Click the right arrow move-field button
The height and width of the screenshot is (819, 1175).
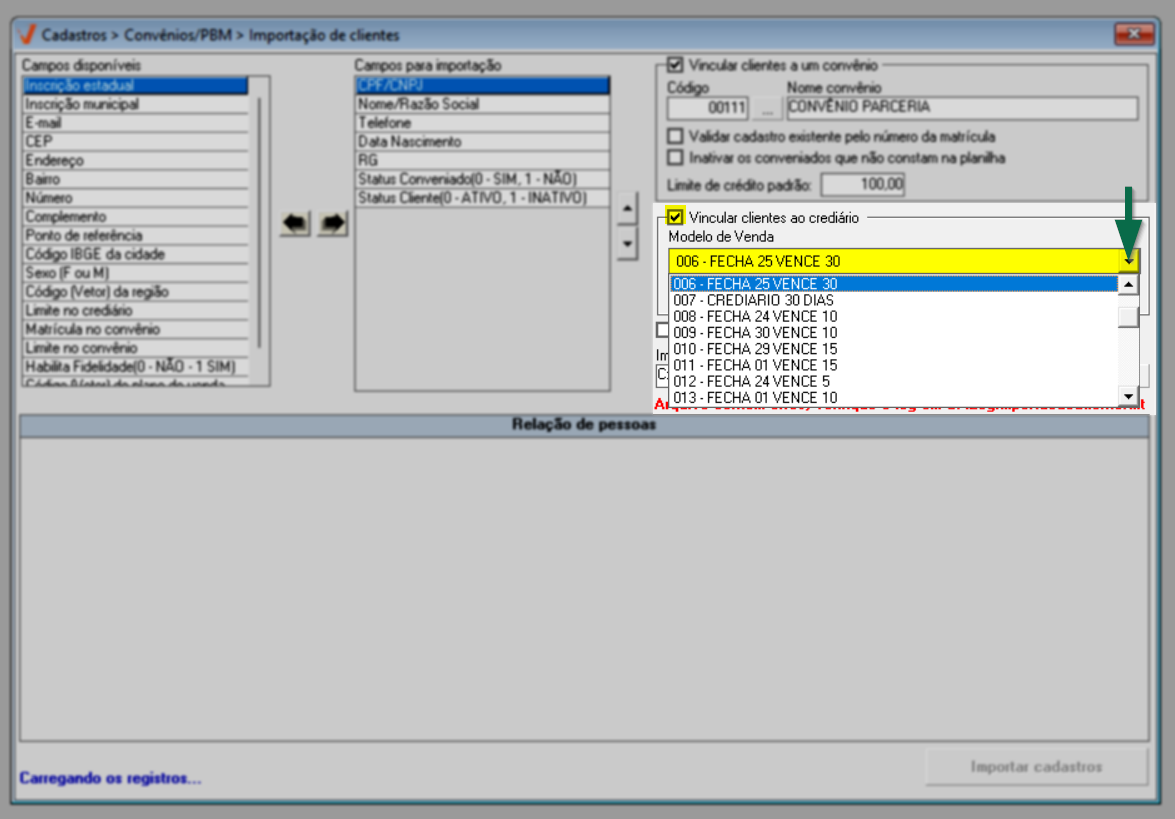point(332,223)
